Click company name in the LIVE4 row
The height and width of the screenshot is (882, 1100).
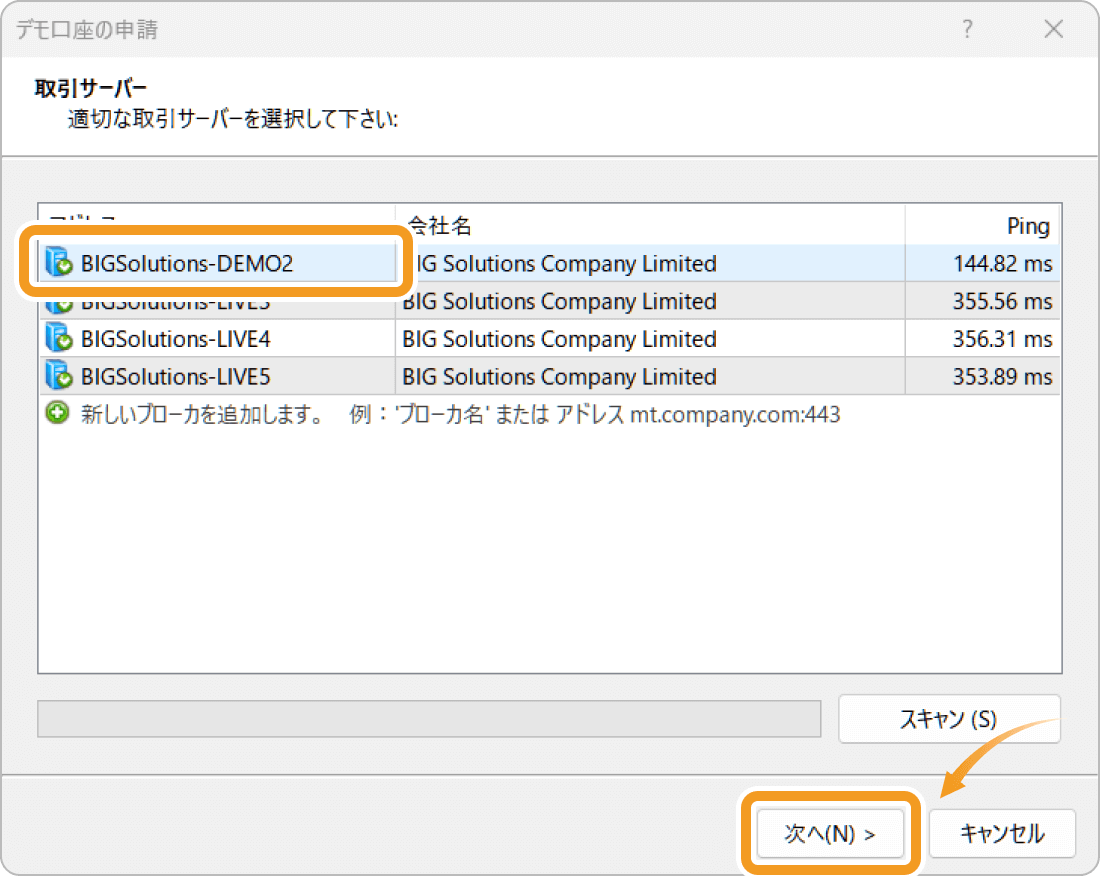point(559,340)
